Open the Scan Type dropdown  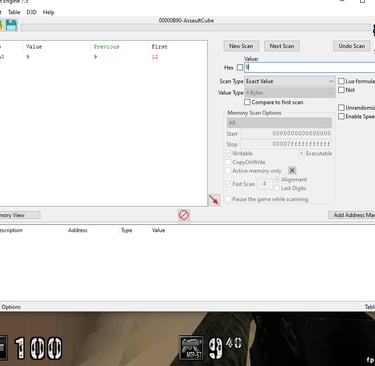pos(290,81)
